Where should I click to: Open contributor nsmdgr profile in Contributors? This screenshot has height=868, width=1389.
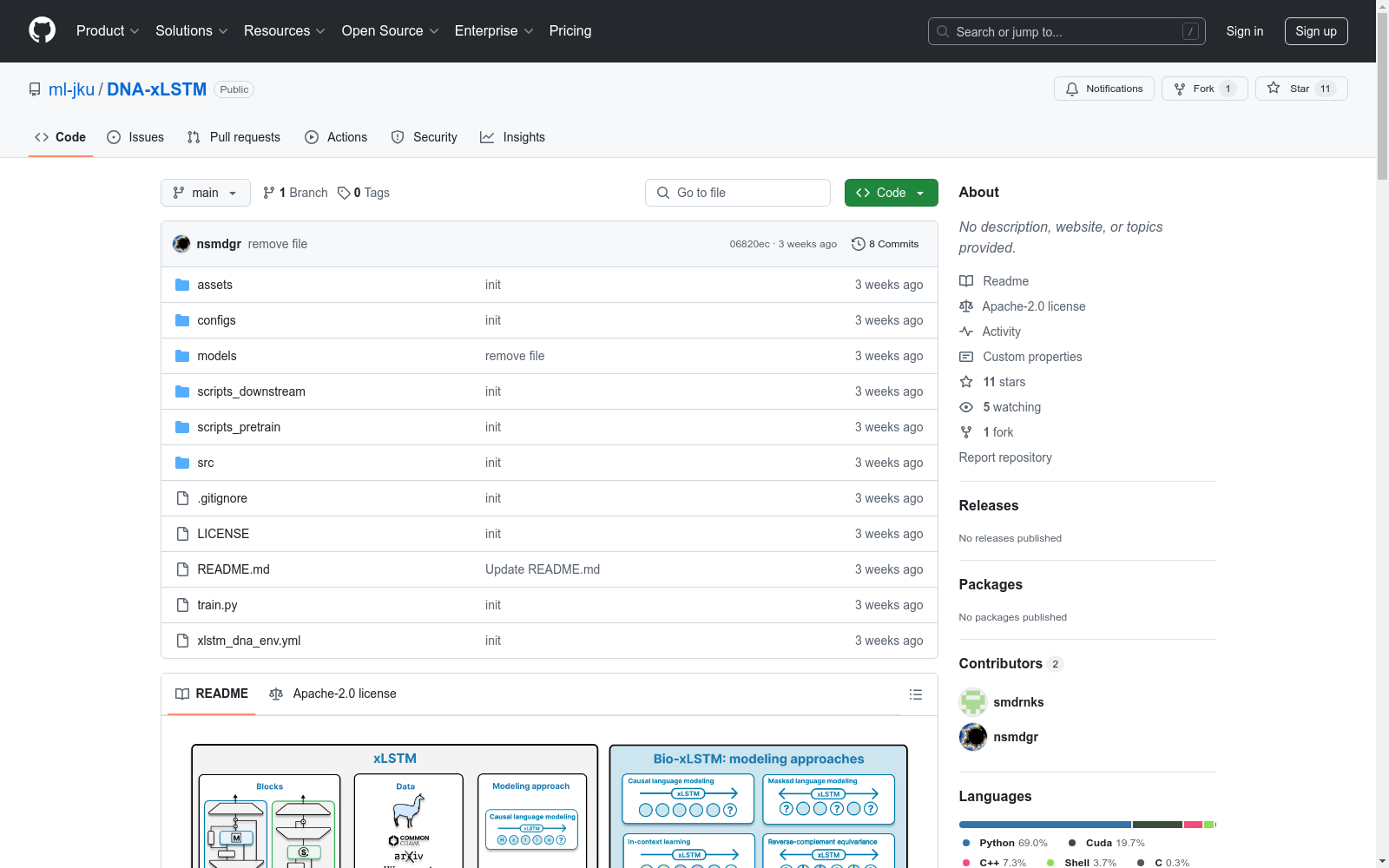(1016, 737)
